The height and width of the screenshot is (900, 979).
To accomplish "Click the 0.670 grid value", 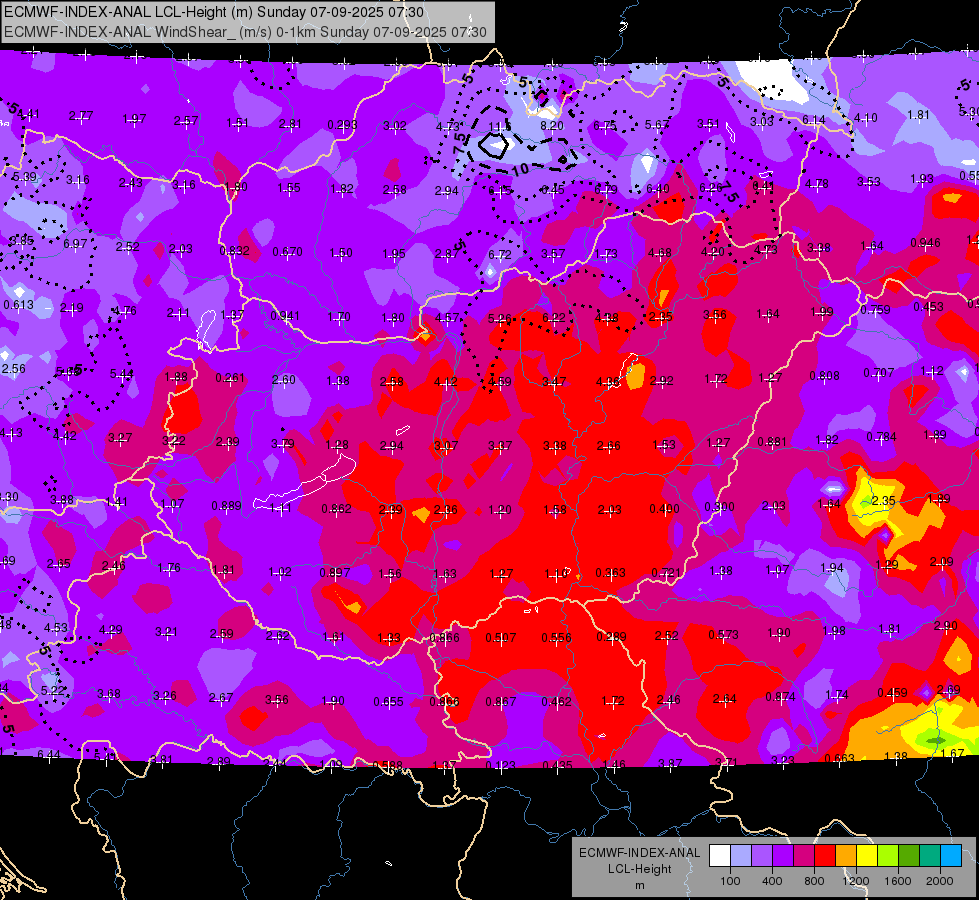I will tap(287, 252).
